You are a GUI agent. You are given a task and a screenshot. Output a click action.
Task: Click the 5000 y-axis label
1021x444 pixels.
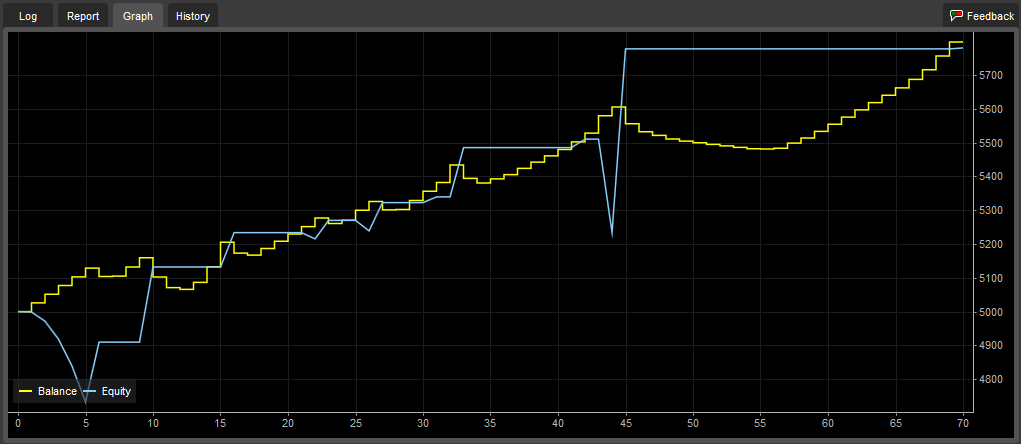click(990, 312)
